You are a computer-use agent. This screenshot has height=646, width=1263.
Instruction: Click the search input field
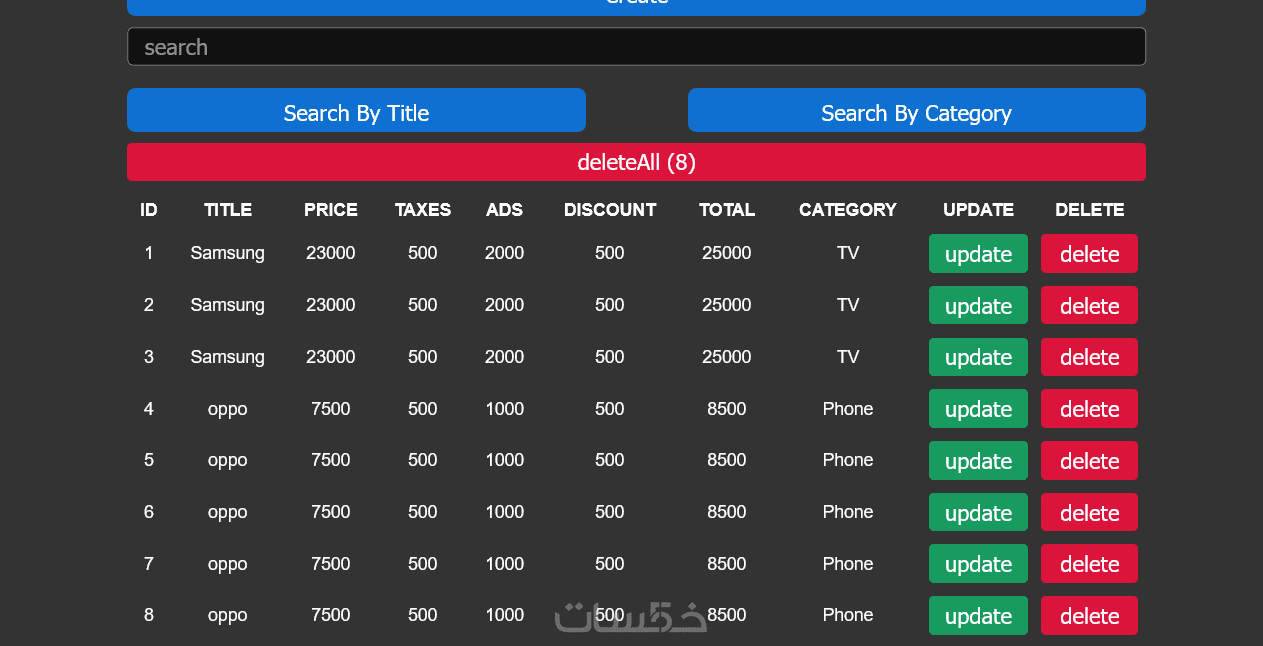point(636,47)
